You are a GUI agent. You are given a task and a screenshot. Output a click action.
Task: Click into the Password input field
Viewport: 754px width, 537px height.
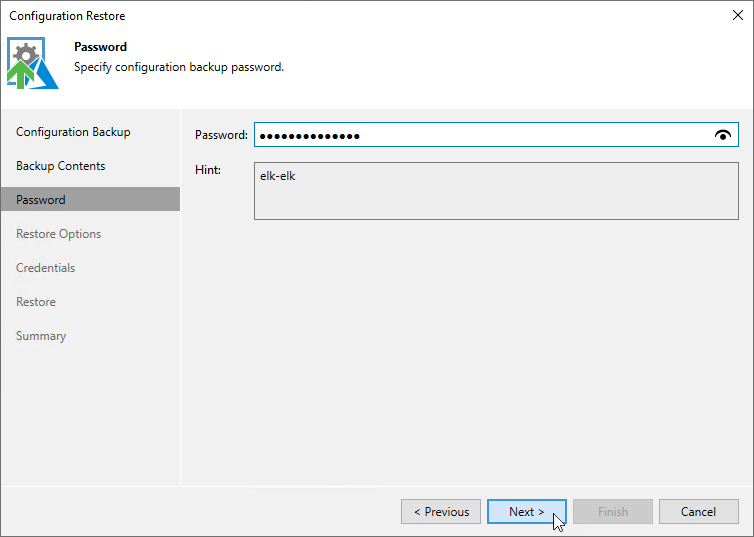[x=496, y=135]
